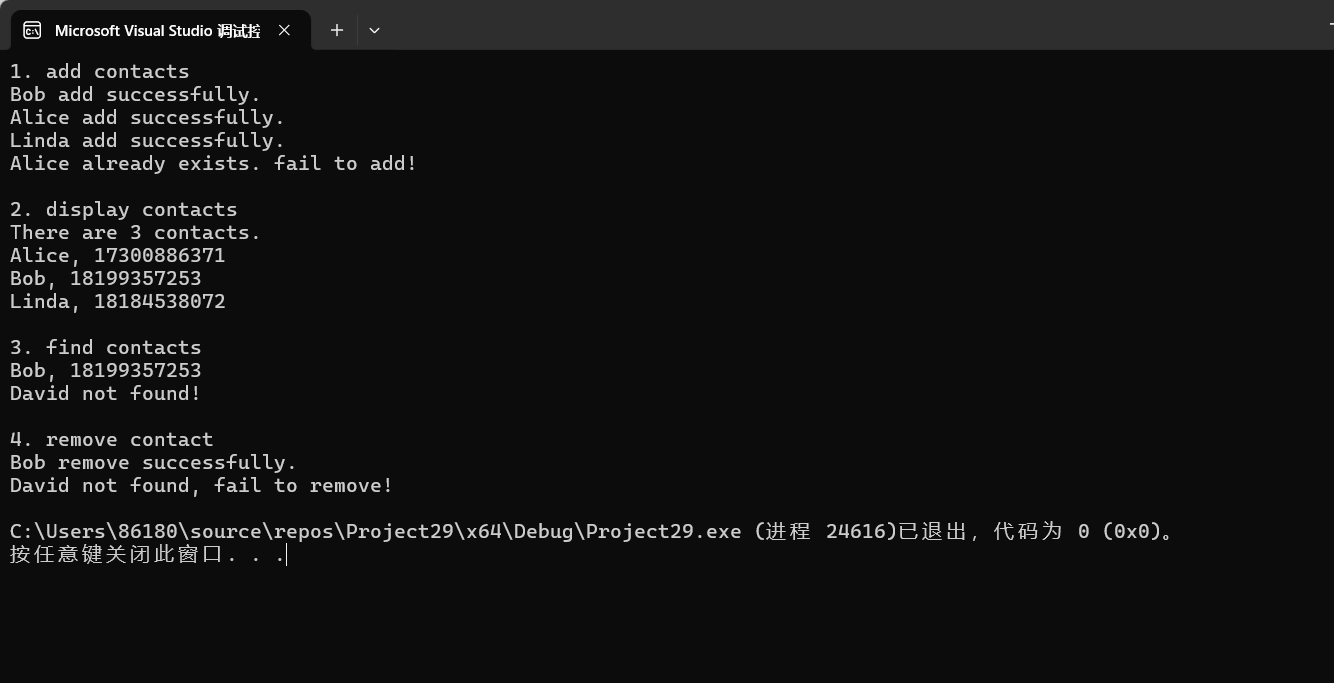
Task: Click the "2. display contacts" heading line
Action: click(123, 210)
